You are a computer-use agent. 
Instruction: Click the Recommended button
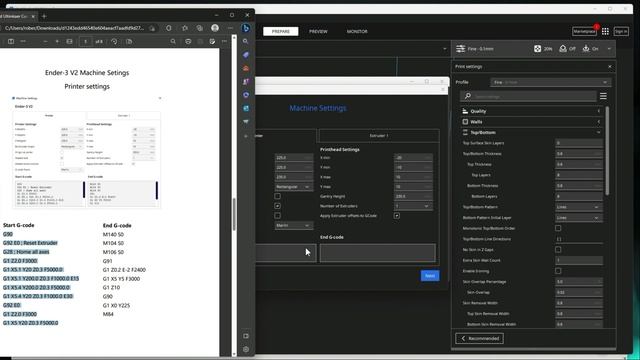click(x=479, y=338)
